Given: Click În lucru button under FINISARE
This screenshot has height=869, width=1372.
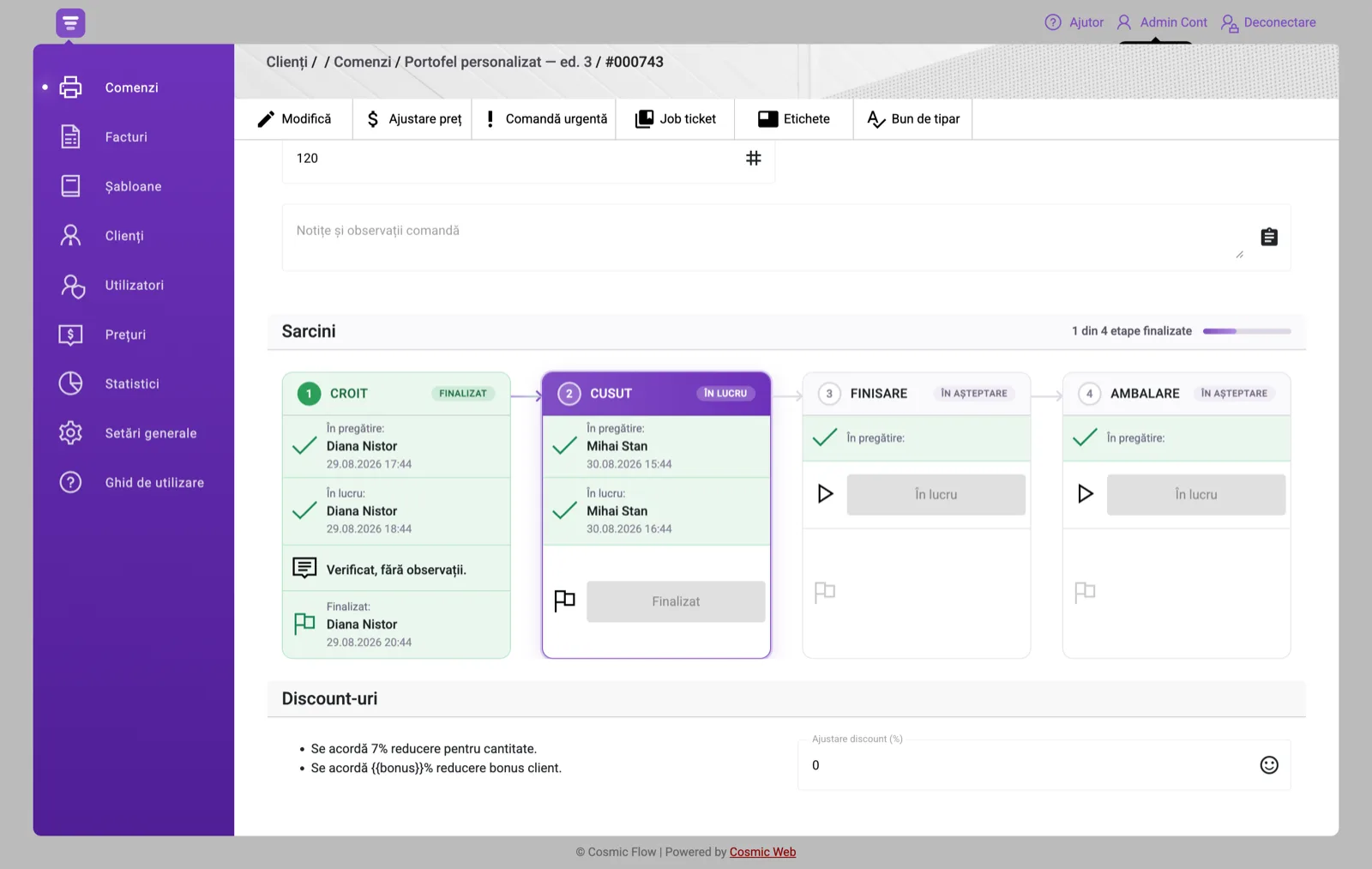Looking at the screenshot, I should [936, 494].
